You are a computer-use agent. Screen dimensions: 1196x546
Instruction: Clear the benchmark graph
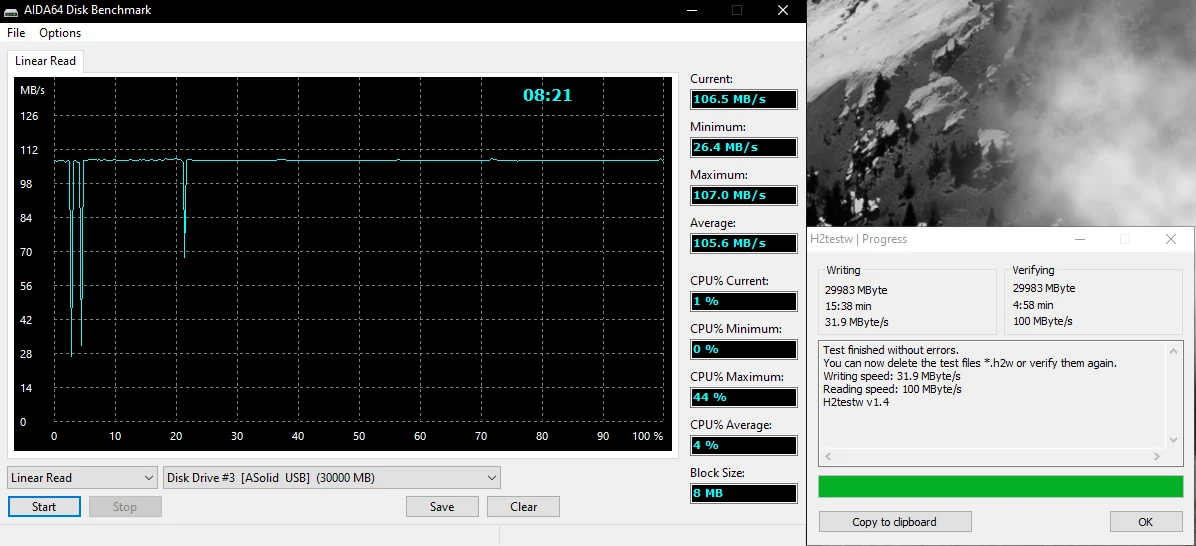(x=523, y=506)
